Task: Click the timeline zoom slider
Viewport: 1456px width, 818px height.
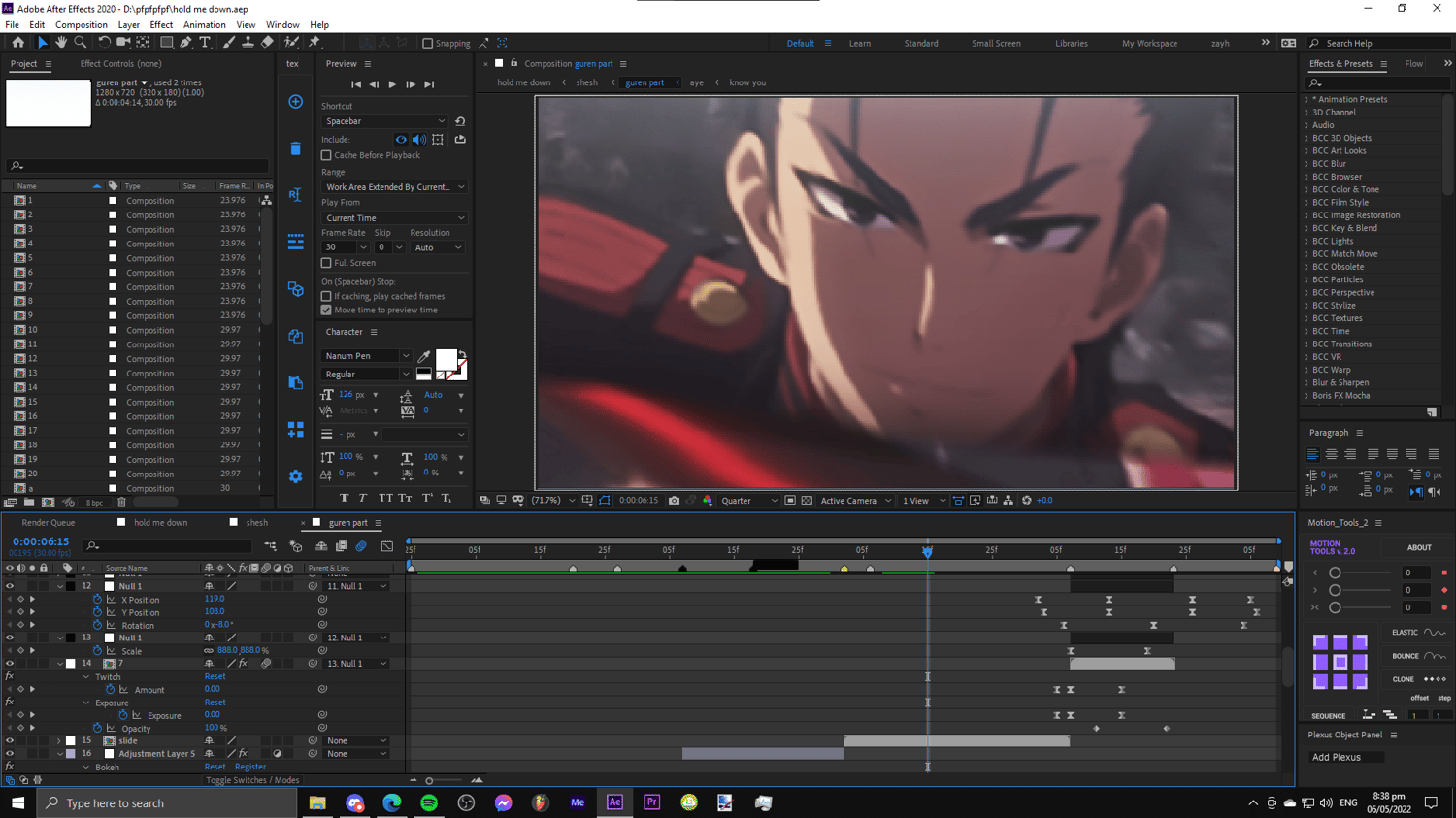Action: 429,780
